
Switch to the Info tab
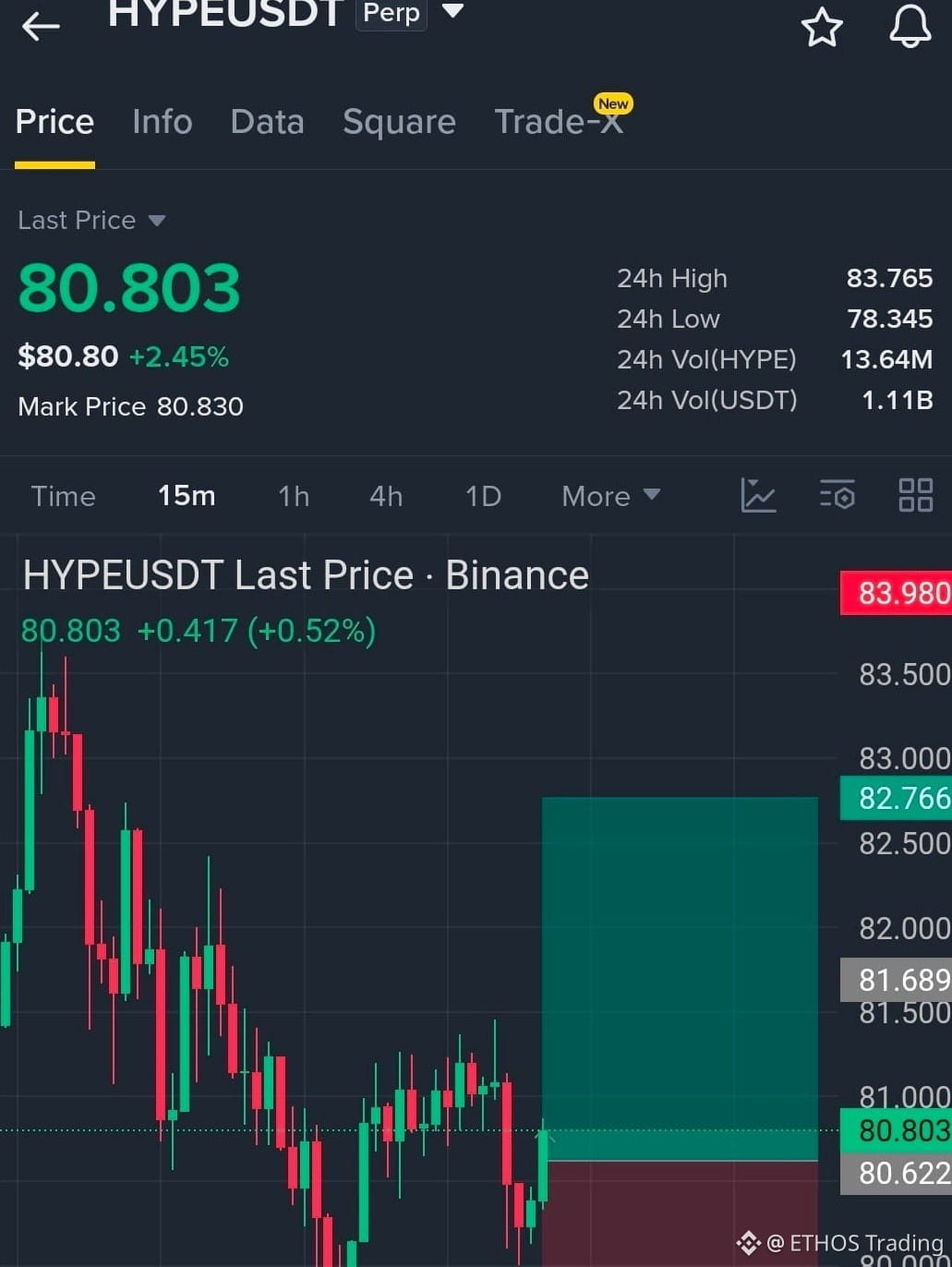tap(163, 122)
